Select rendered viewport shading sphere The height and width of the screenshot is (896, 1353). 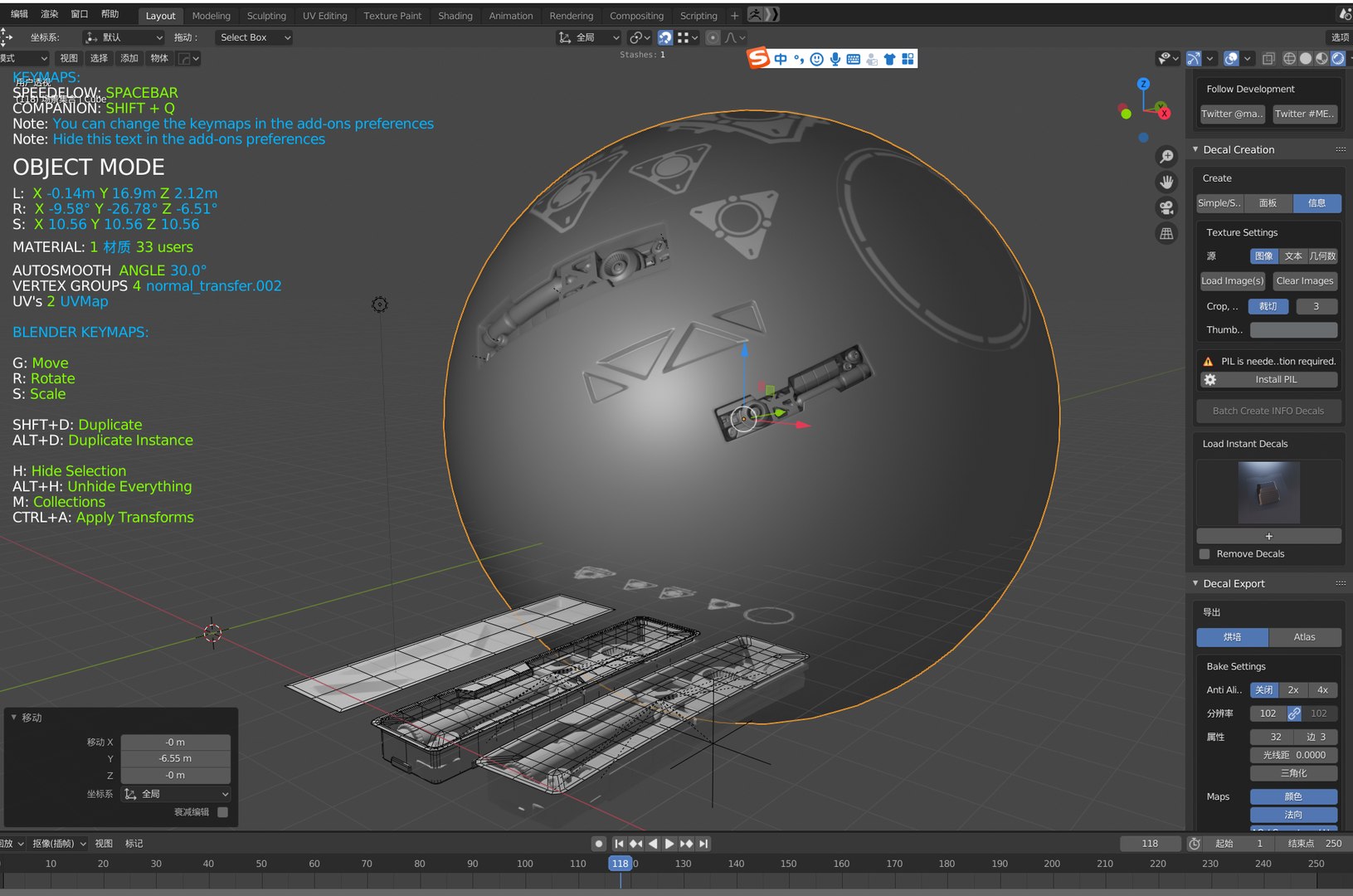point(1337,59)
